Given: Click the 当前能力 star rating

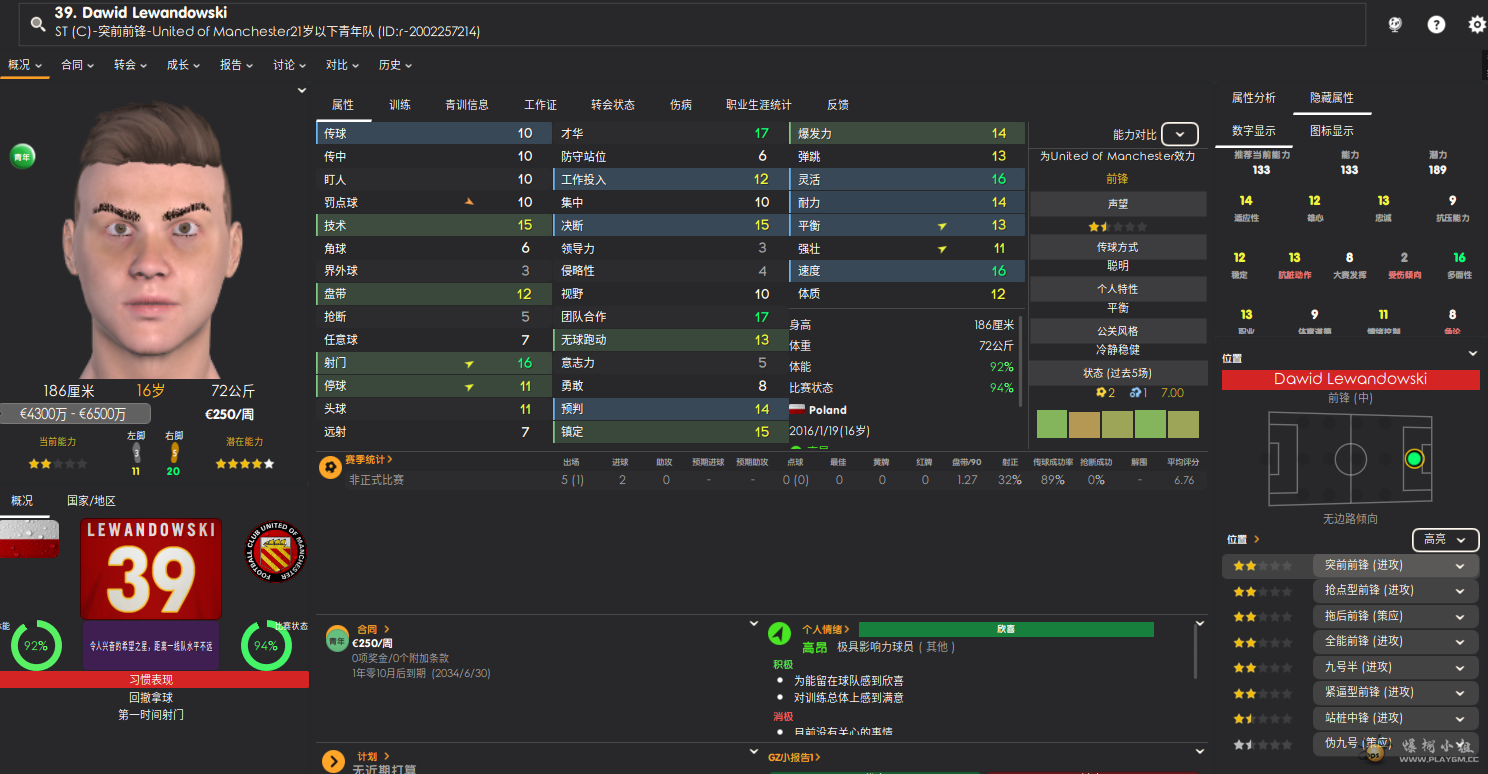Looking at the screenshot, I should click(57, 464).
